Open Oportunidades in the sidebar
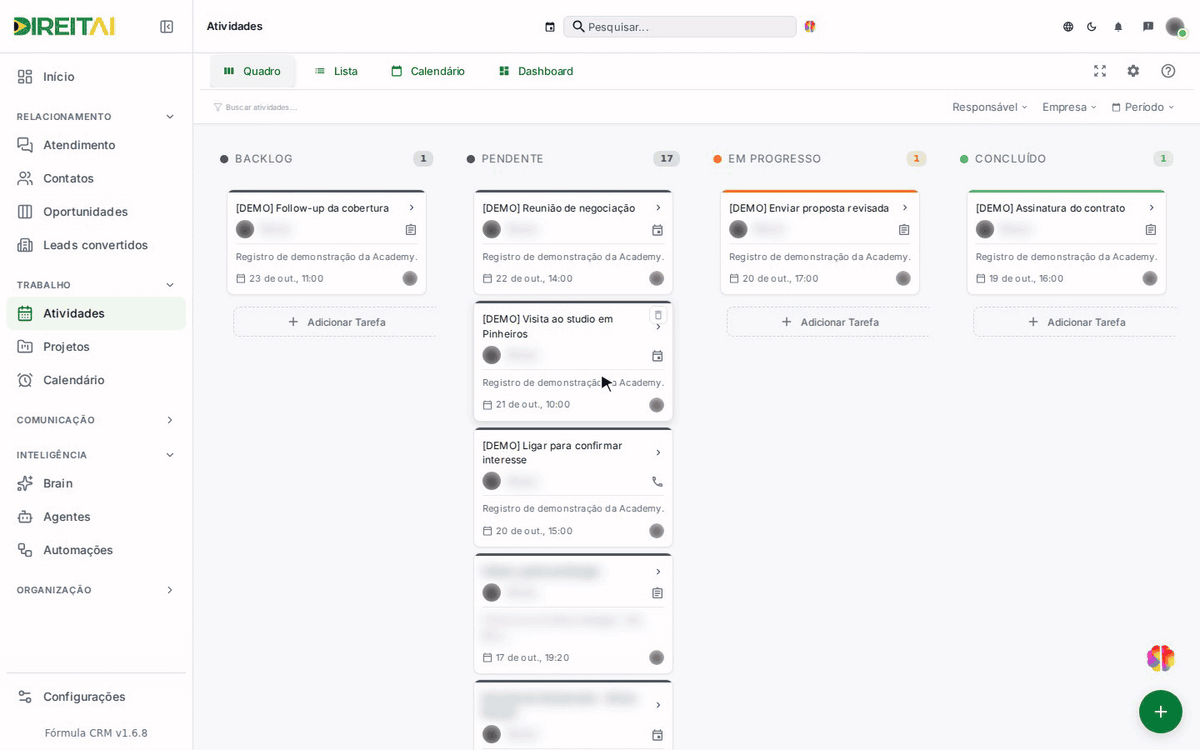This screenshot has width=1200, height=750. 96,212
